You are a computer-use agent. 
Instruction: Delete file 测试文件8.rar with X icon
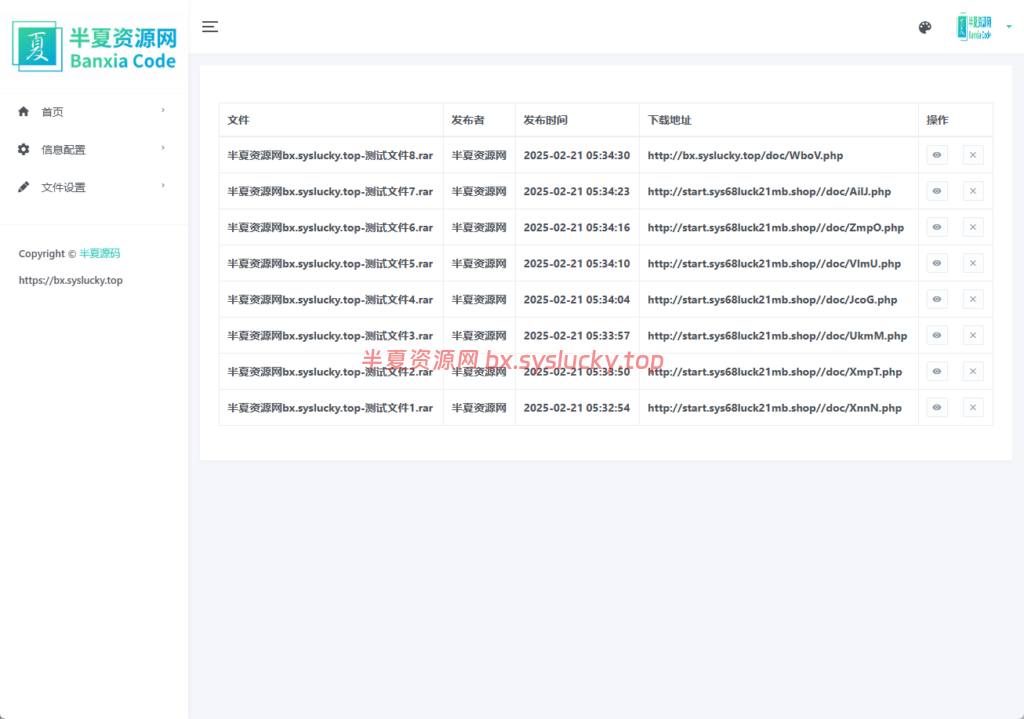(973, 155)
